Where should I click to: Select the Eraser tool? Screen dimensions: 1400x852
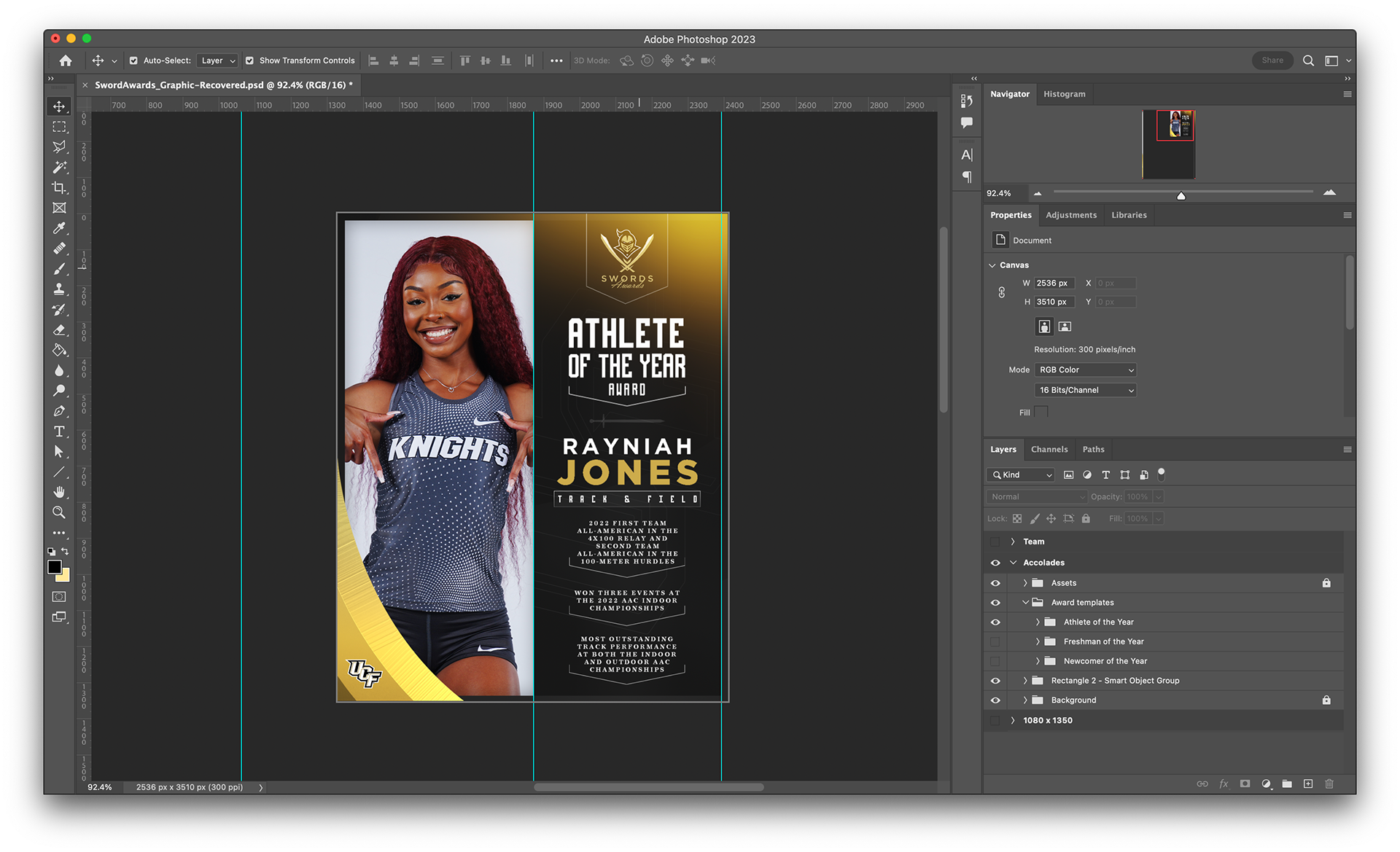click(59, 330)
